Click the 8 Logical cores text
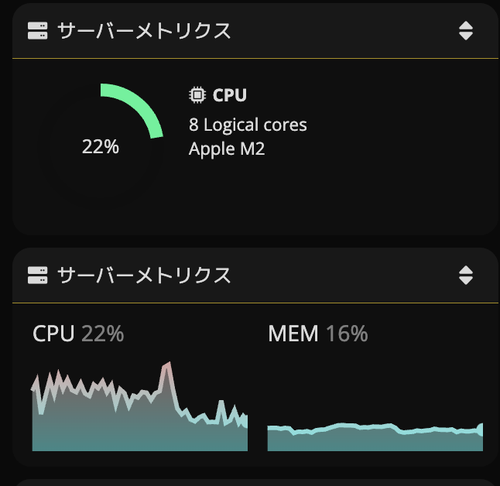 tap(248, 125)
